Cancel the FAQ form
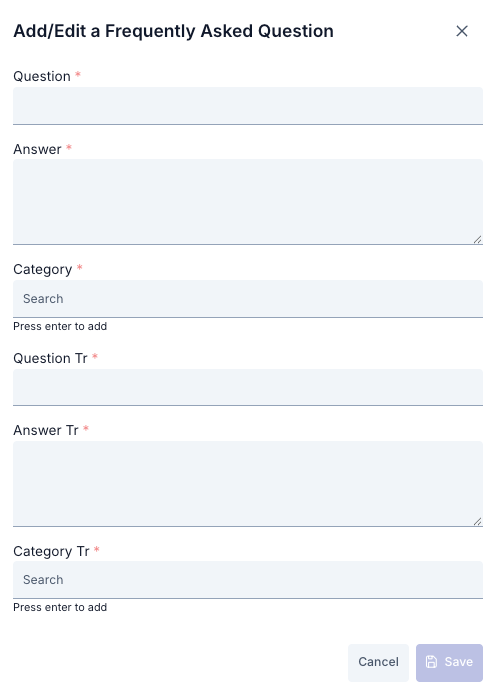 [x=378, y=662]
